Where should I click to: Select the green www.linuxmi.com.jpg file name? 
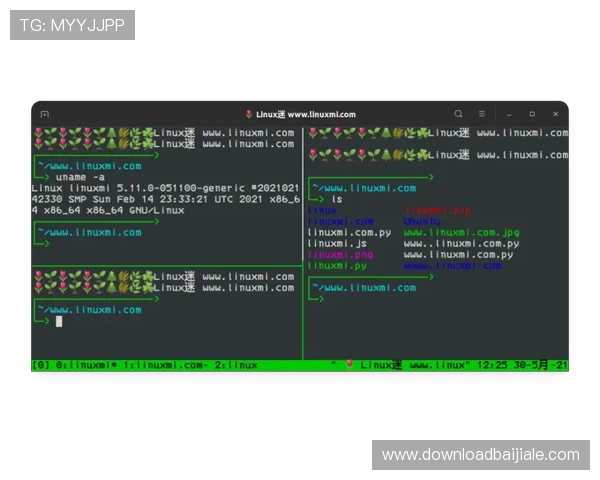tap(461, 232)
